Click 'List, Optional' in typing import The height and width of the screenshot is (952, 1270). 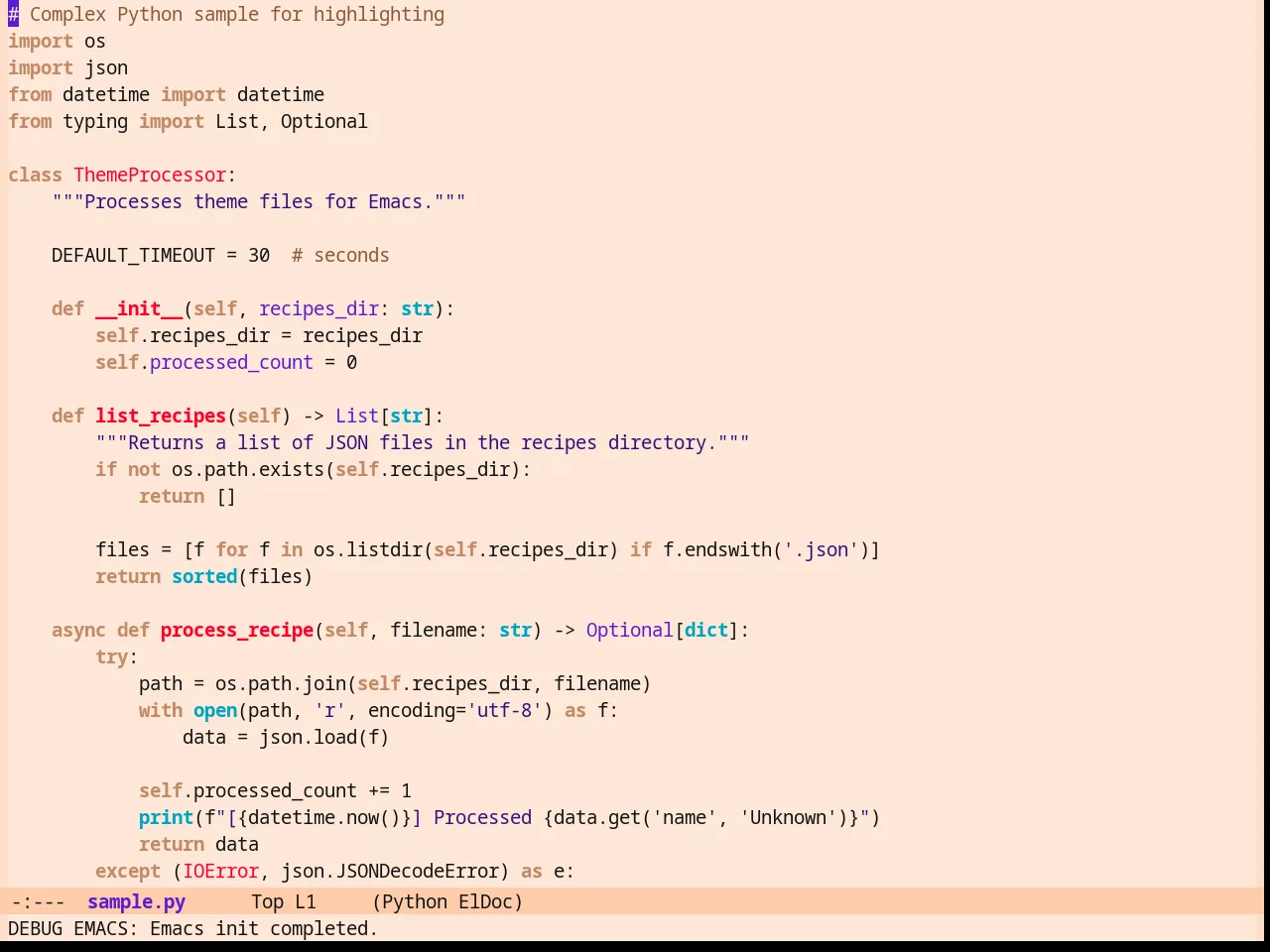pyautogui.click(x=292, y=121)
